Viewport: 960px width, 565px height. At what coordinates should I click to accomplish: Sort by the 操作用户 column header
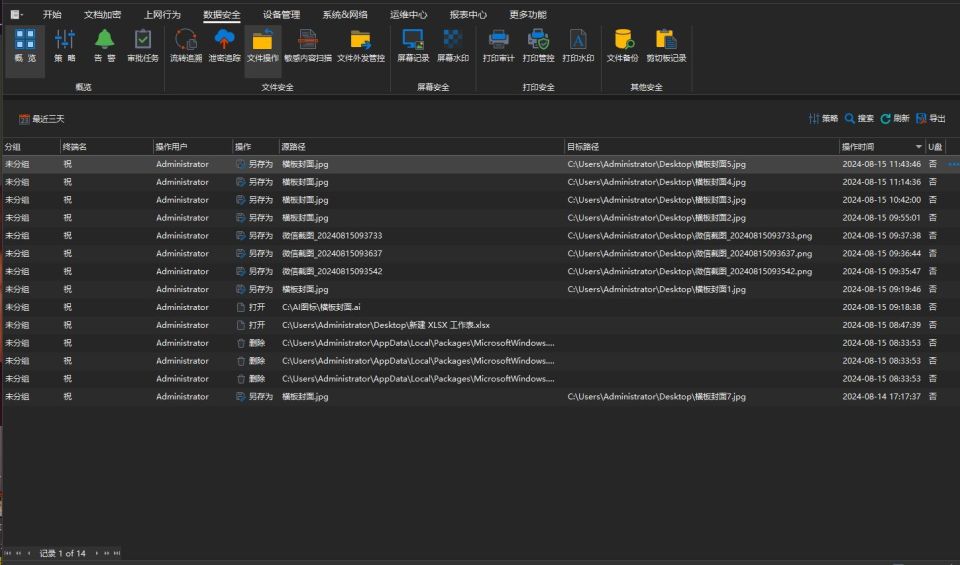(x=192, y=147)
